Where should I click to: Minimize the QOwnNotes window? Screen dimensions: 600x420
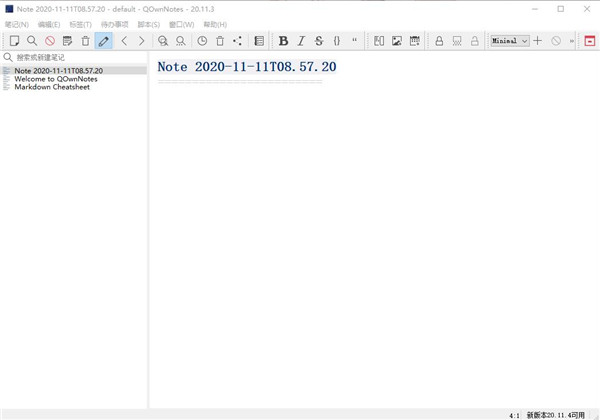click(535, 9)
